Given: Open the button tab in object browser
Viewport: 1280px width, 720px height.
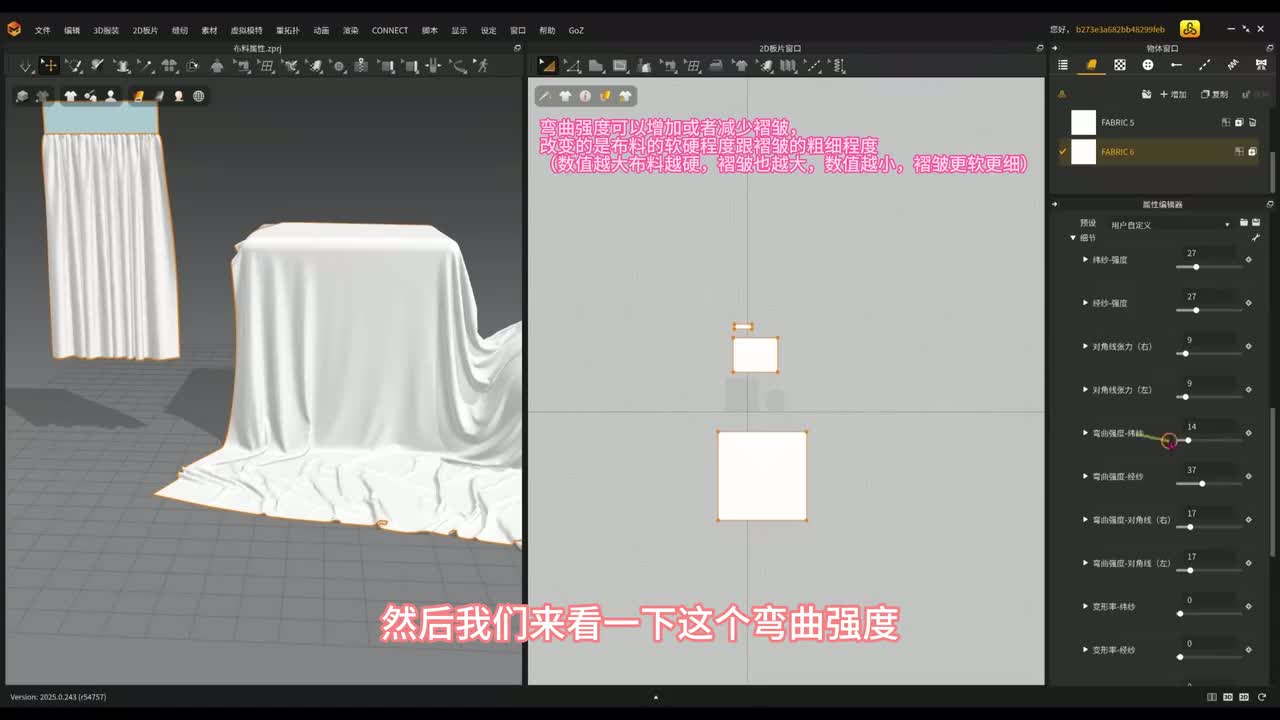Looking at the screenshot, I should click(1148, 65).
